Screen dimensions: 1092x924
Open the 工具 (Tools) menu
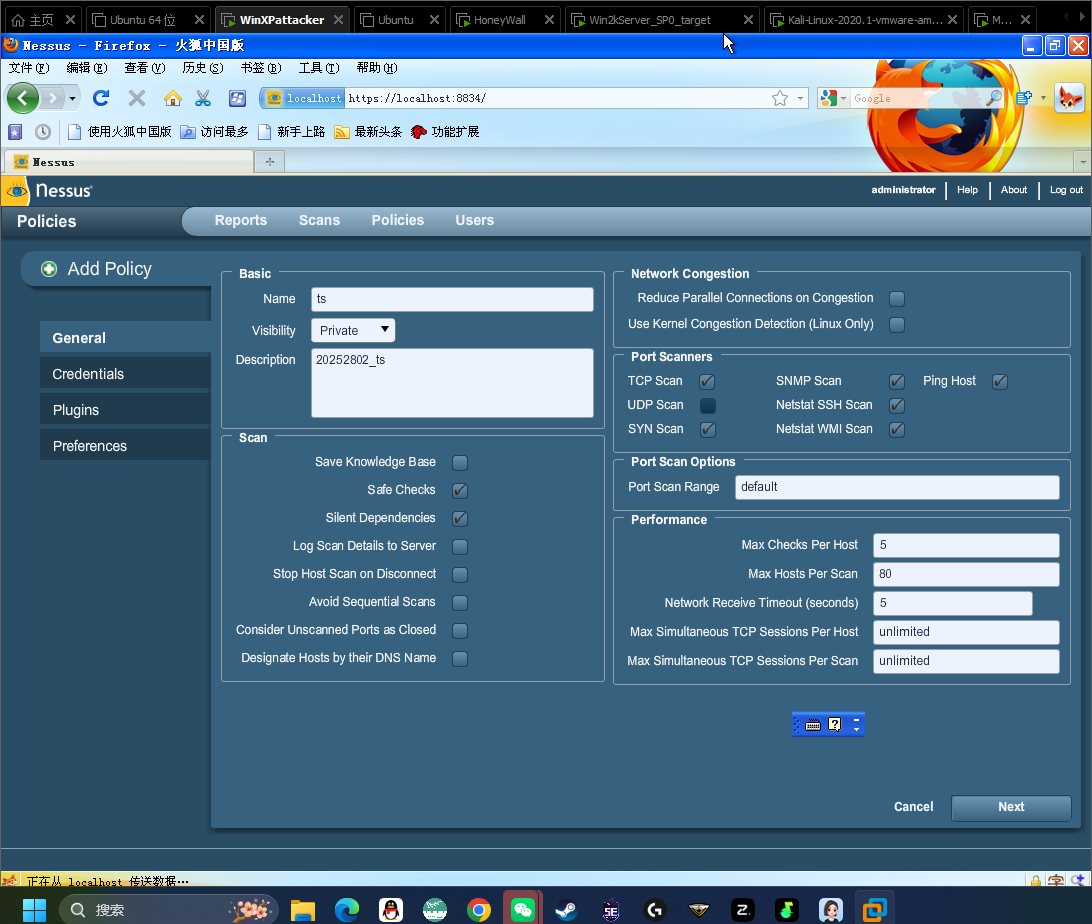[x=319, y=68]
